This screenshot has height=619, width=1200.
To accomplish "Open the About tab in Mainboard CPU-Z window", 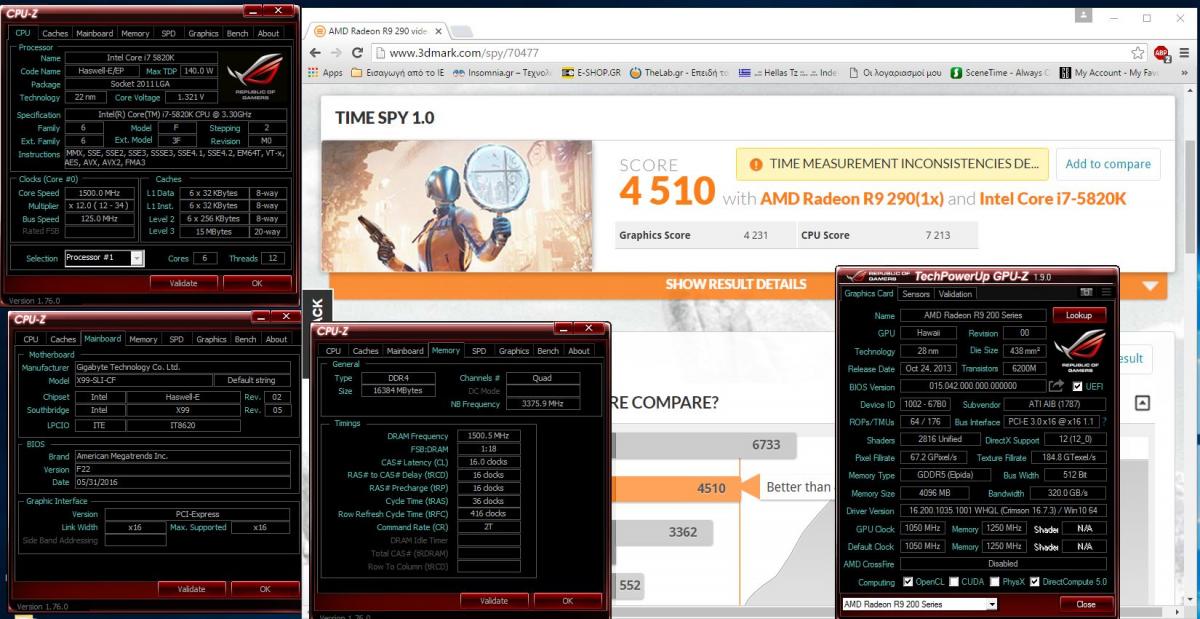I will coord(276,339).
